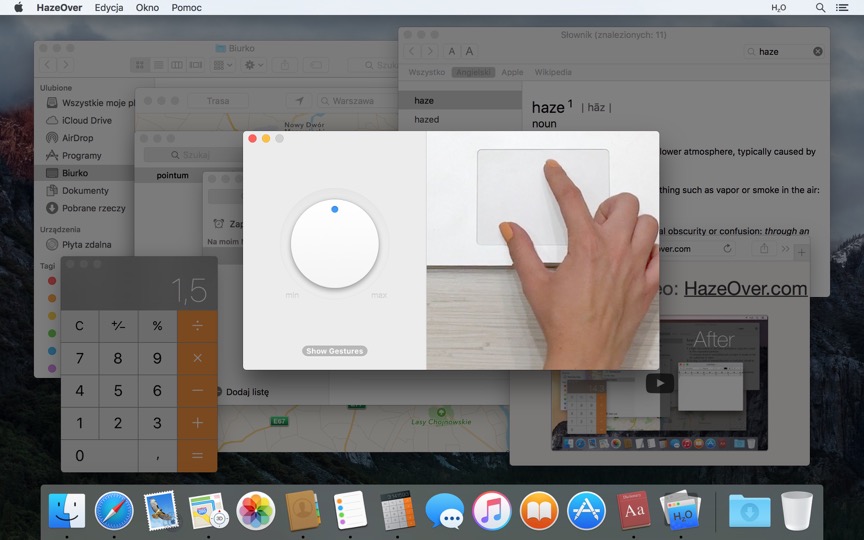Viewport: 864px width, 540px height.
Task: Play the After video in Safari
Action: tap(659, 383)
